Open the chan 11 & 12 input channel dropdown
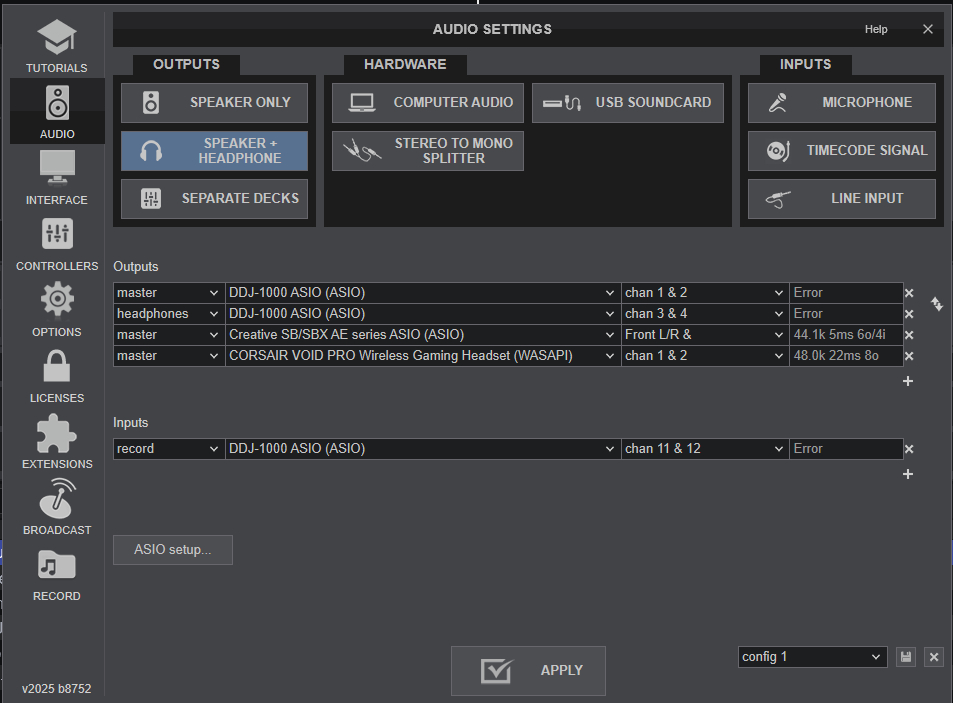This screenshot has width=953, height=703. [704, 449]
